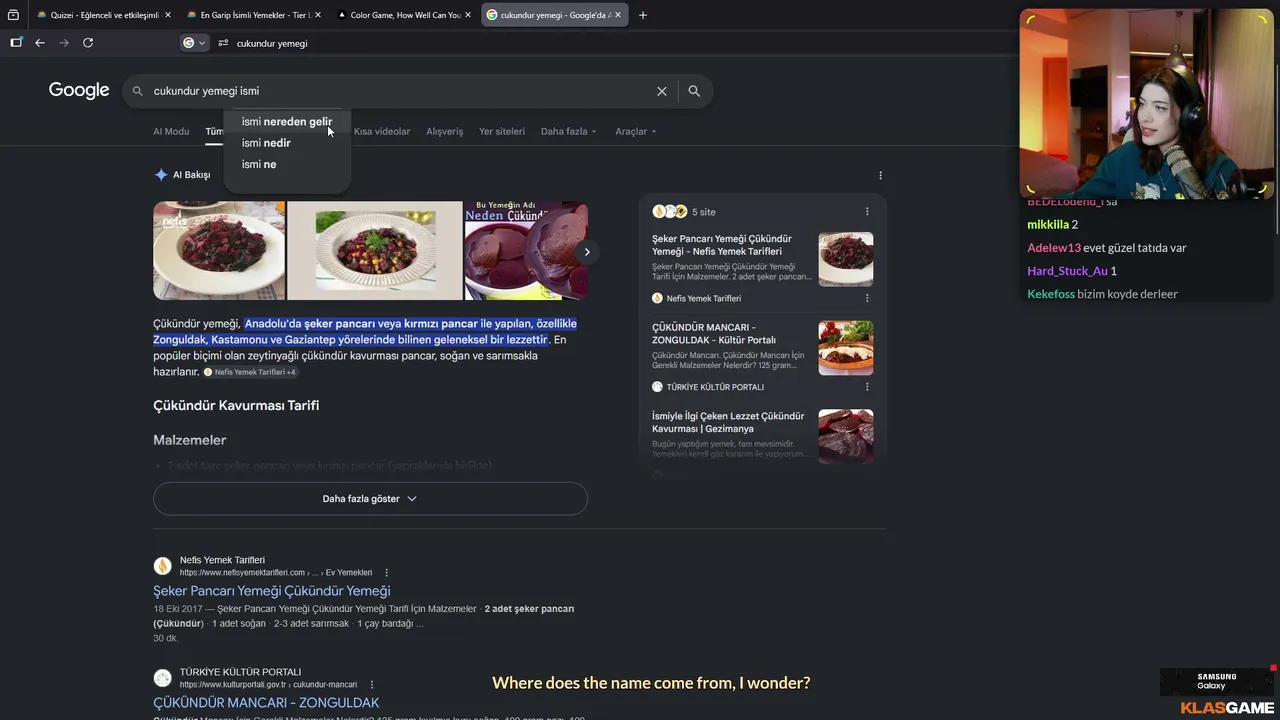Click chat username Kekefoss
The height and width of the screenshot is (720, 1280).
click(1051, 294)
